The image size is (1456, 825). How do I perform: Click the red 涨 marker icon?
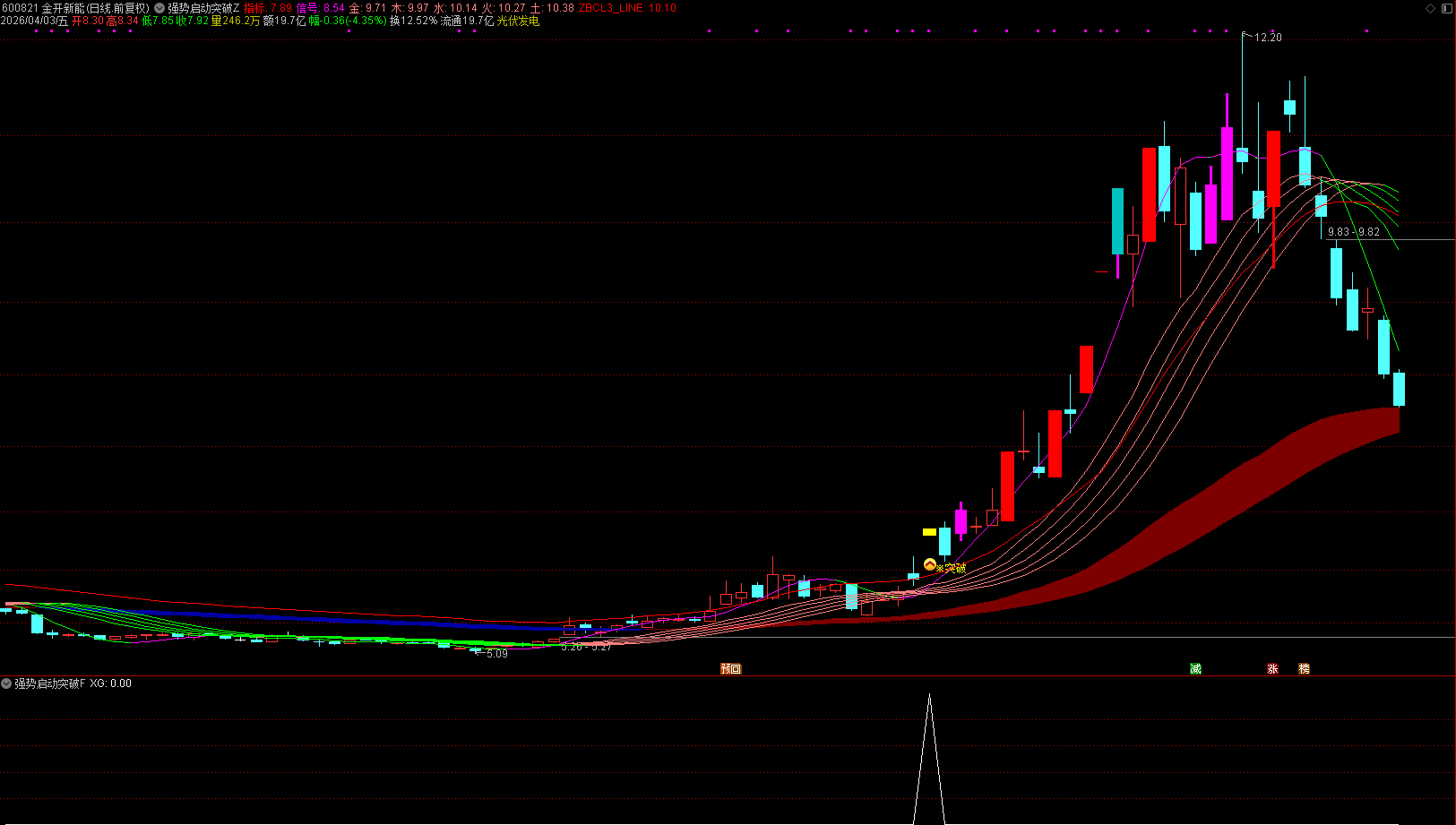coord(1272,669)
